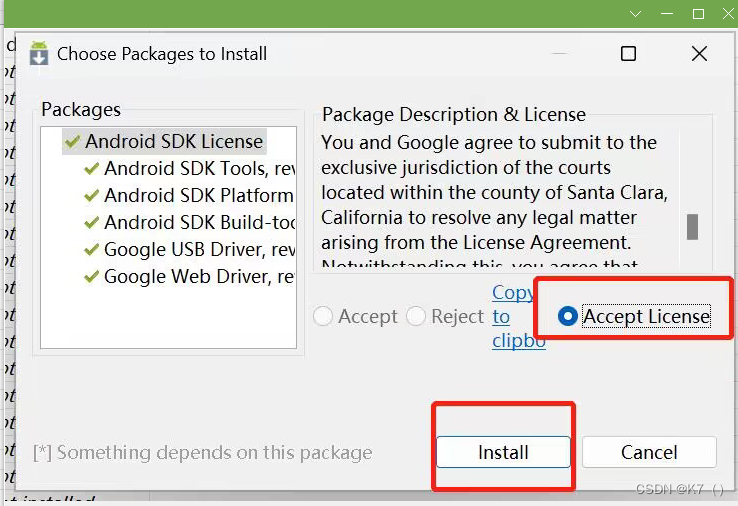Select the Android SDK Tools package row

pos(190,169)
